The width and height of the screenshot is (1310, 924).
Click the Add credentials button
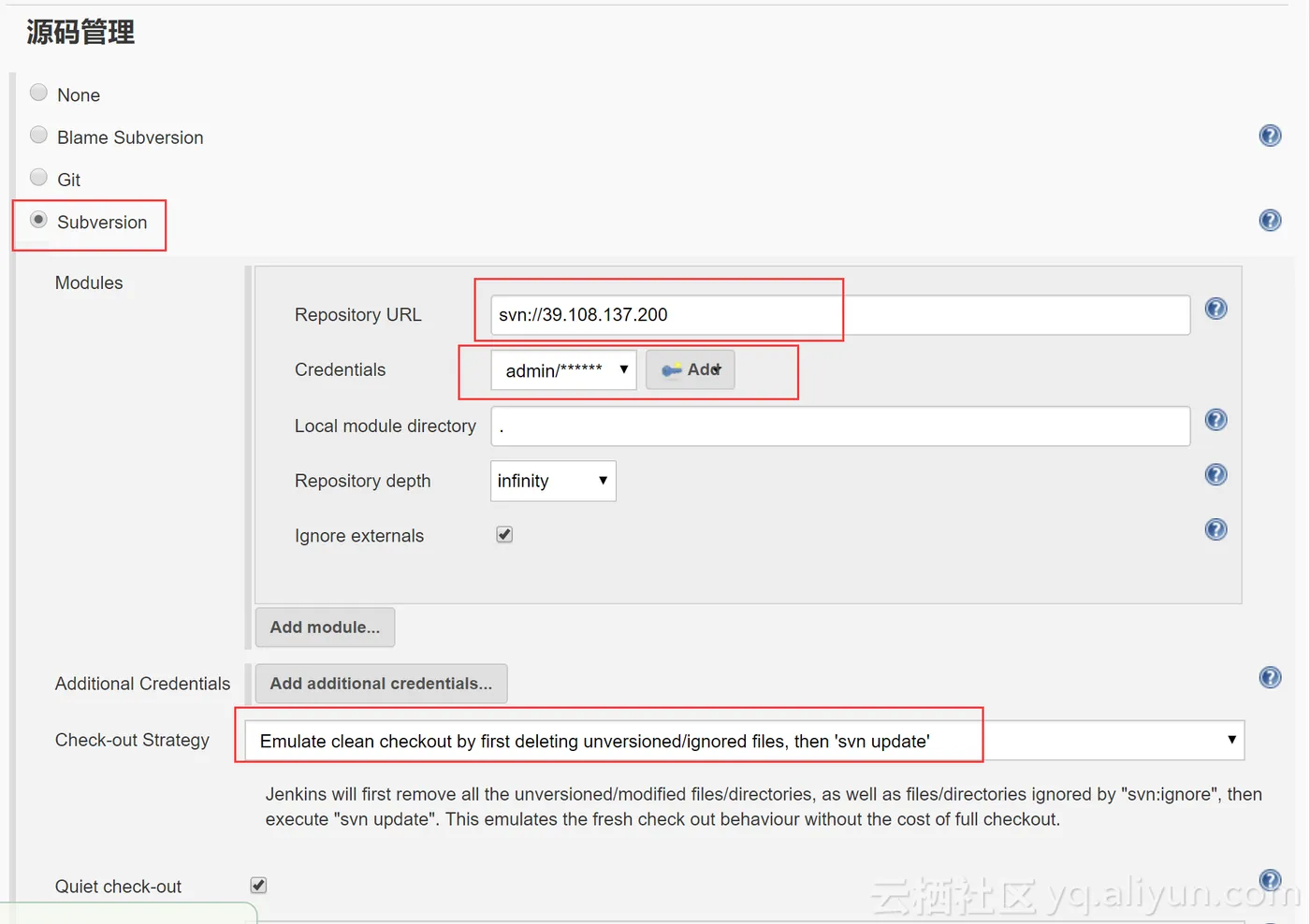click(690, 369)
